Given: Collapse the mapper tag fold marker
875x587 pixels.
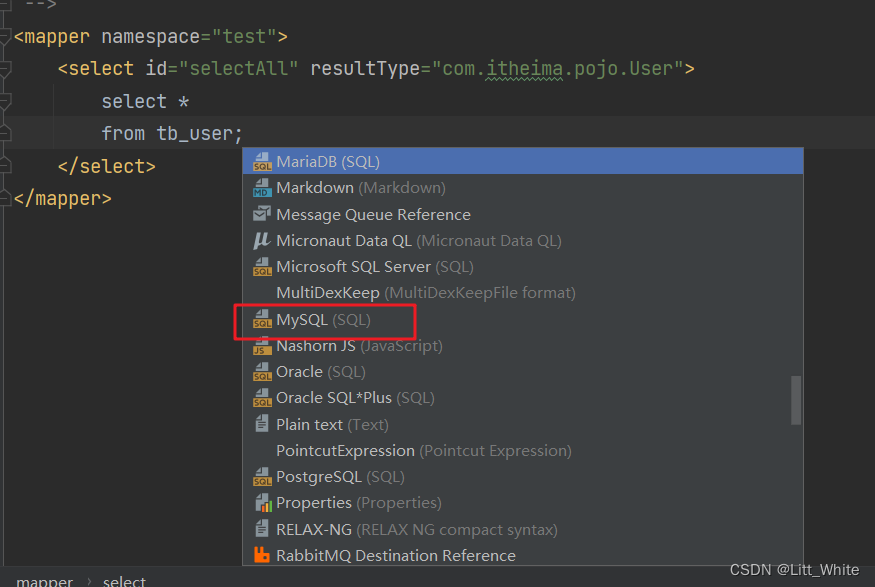Looking at the screenshot, I should point(5,37).
